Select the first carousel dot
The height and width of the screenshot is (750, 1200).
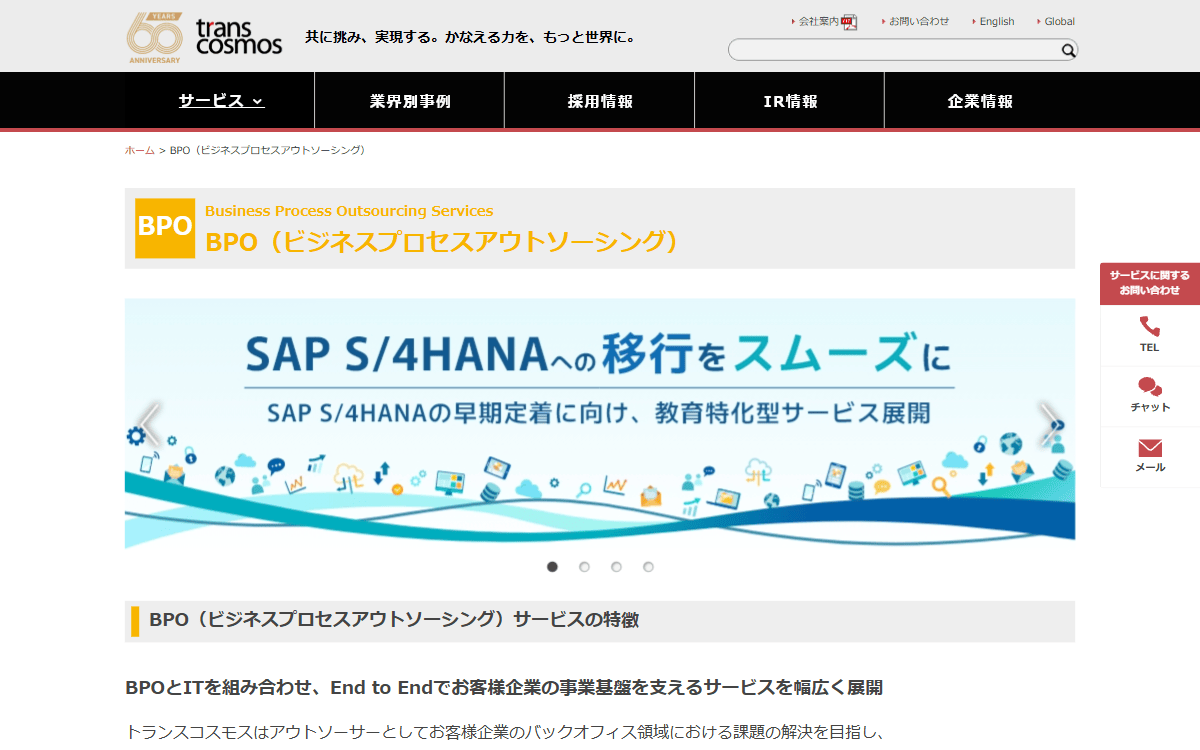coord(552,567)
